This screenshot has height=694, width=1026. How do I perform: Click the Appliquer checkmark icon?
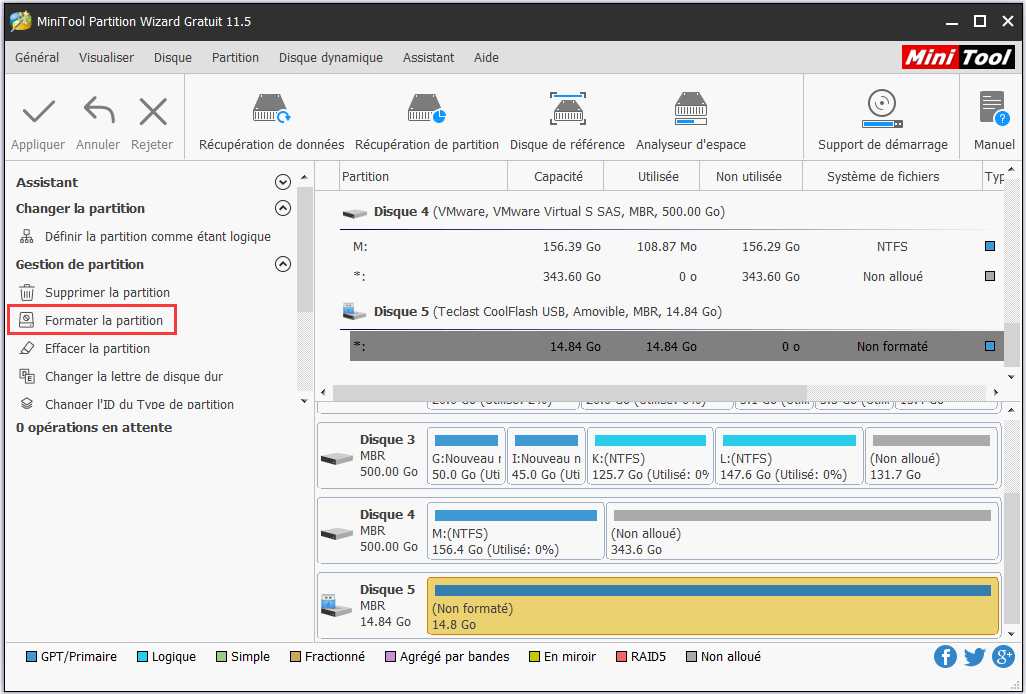[x=39, y=113]
